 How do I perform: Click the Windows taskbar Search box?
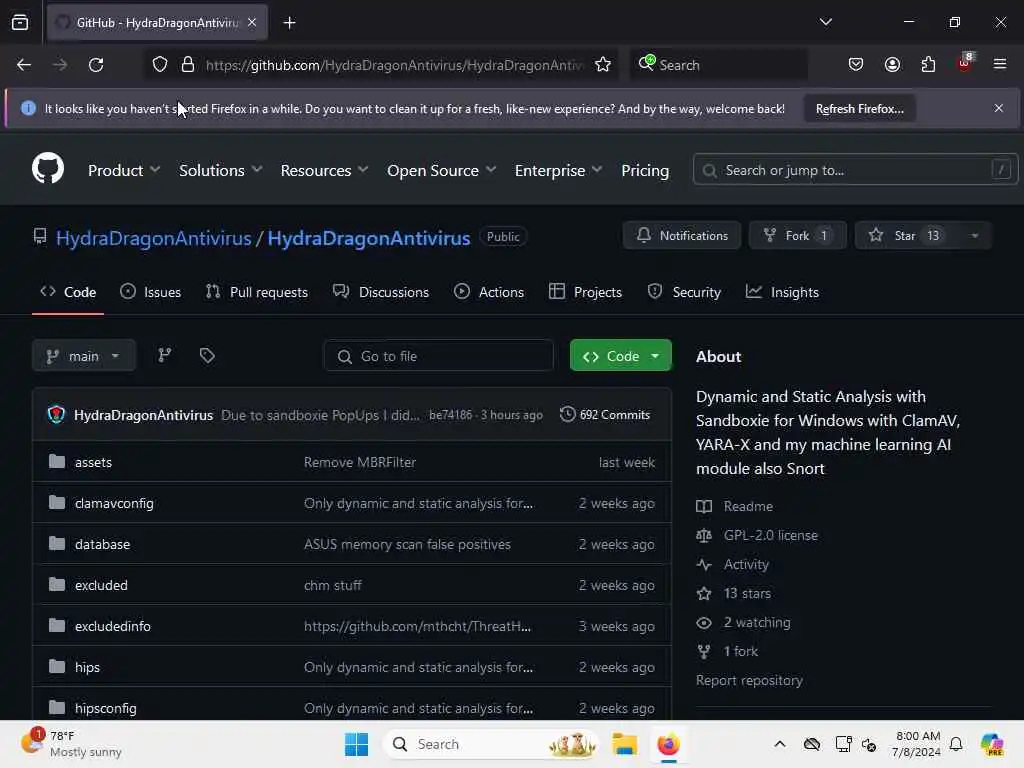[x=492, y=744]
